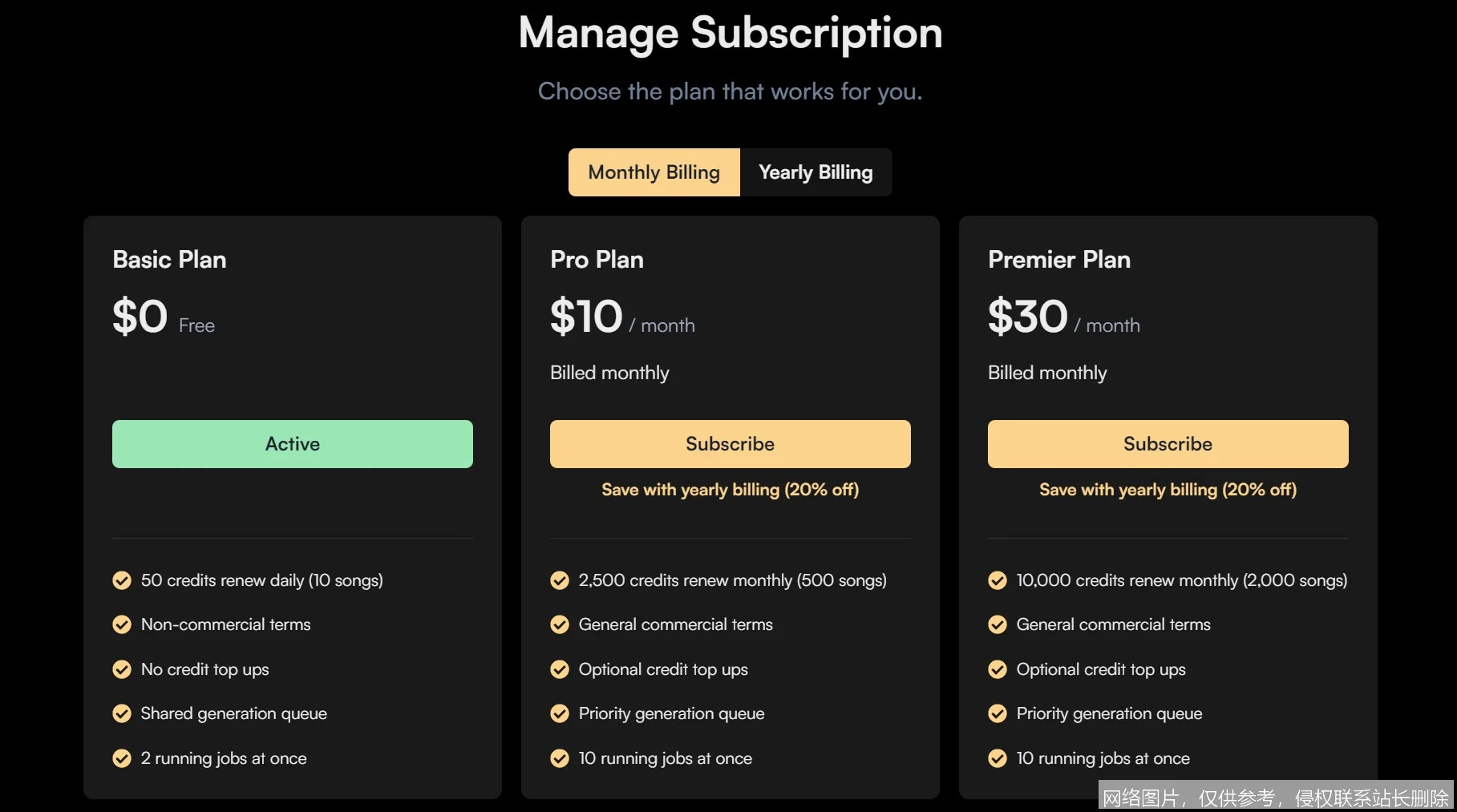Click checkmark icon beside Shared generation queue
The width and height of the screenshot is (1457, 812).
pos(122,713)
